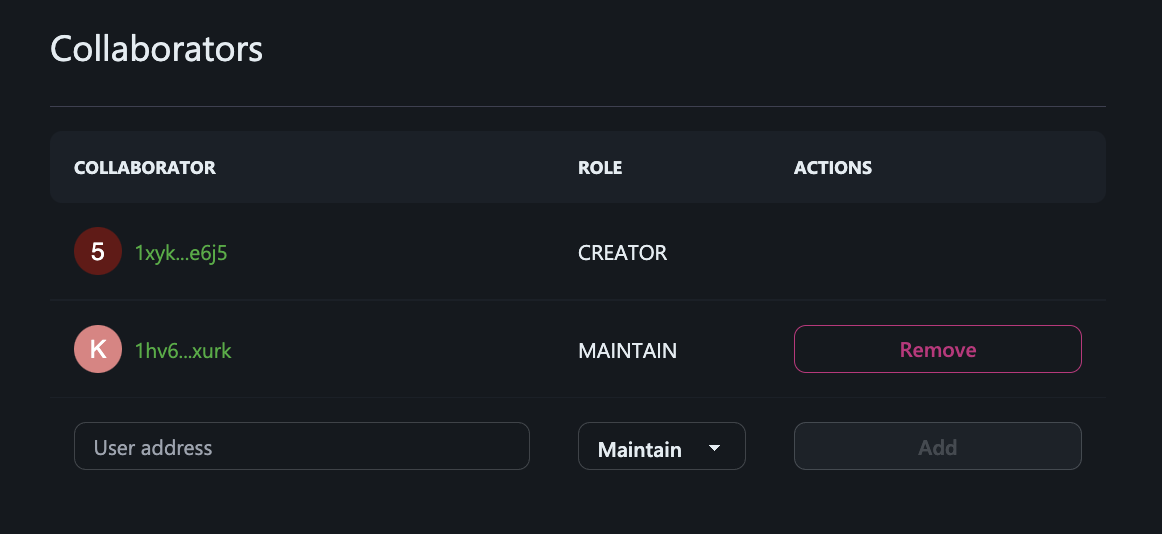Viewport: 1162px width, 534px height.
Task: Focus the User address input field
Action: pos(302,446)
